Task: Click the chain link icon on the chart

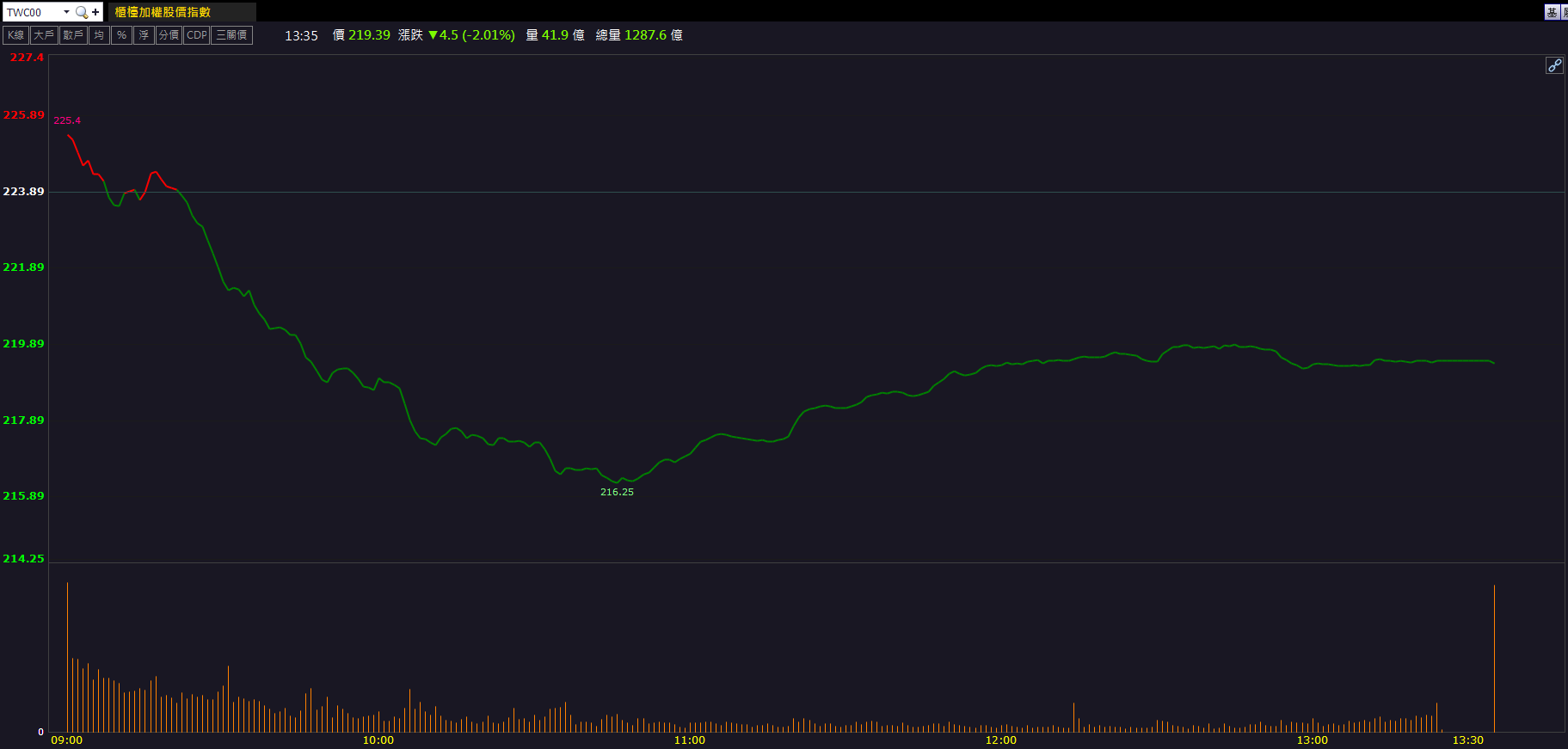Action: (x=1554, y=65)
